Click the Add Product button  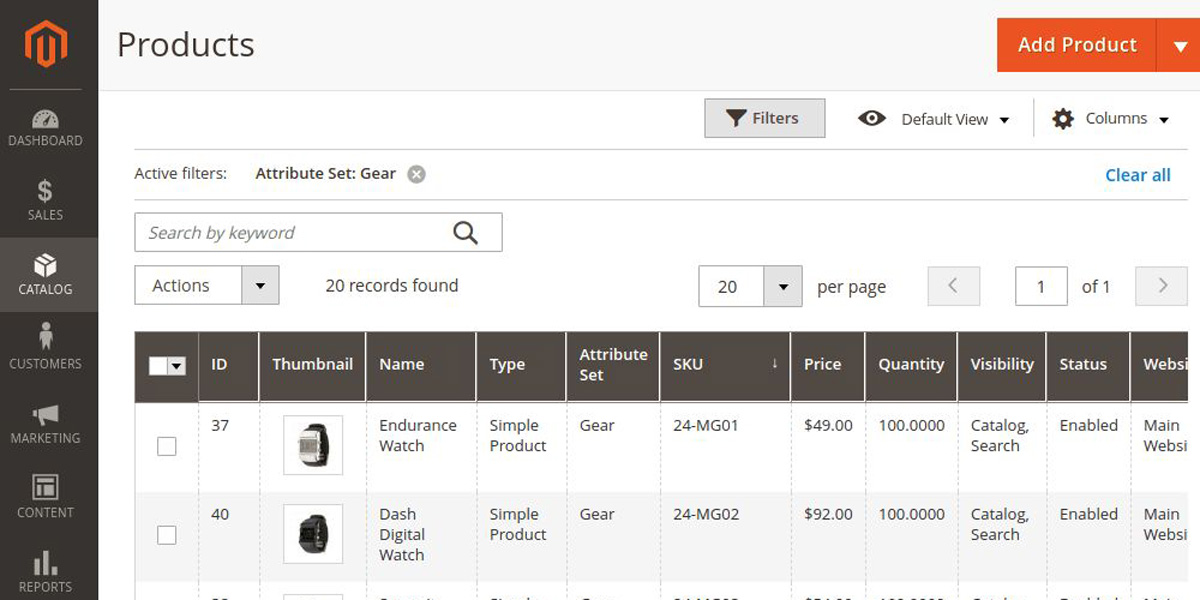coord(1077,45)
